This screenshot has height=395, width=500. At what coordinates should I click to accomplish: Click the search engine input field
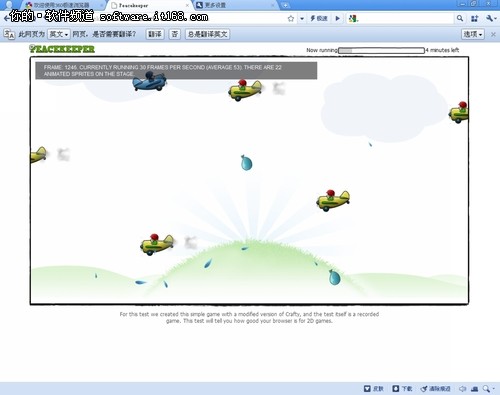coord(406,18)
